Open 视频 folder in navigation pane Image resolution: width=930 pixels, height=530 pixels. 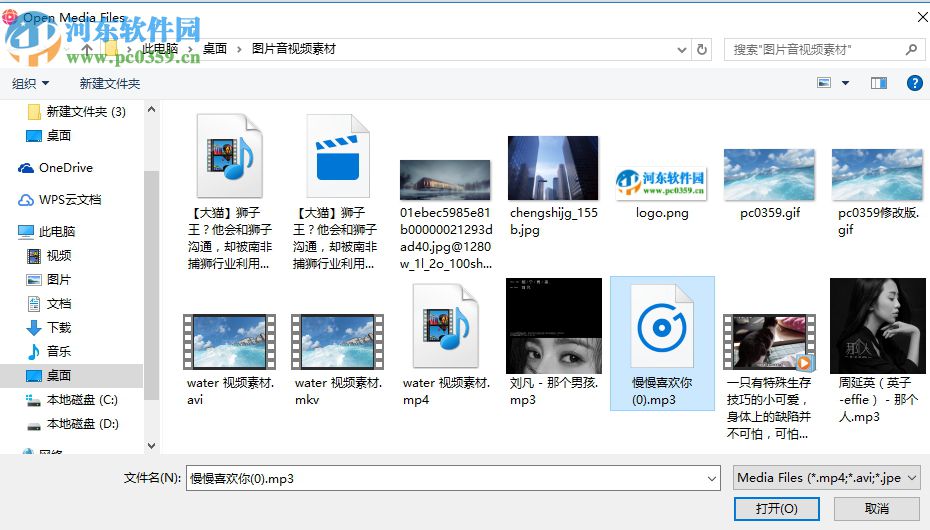[50, 256]
